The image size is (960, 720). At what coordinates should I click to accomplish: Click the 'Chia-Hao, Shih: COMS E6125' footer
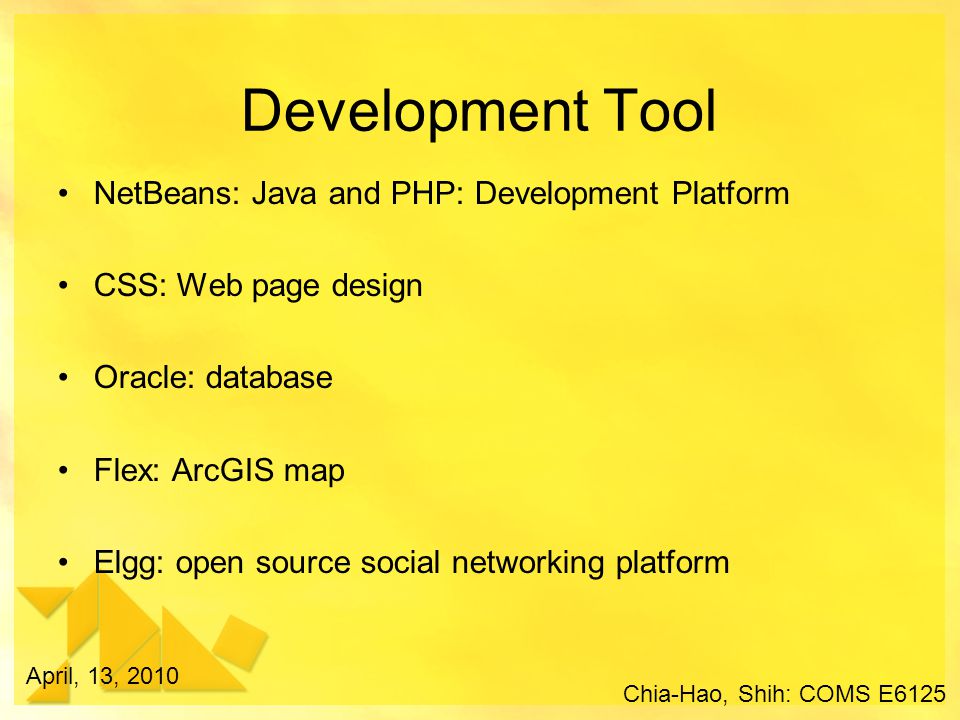pyautogui.click(x=784, y=694)
